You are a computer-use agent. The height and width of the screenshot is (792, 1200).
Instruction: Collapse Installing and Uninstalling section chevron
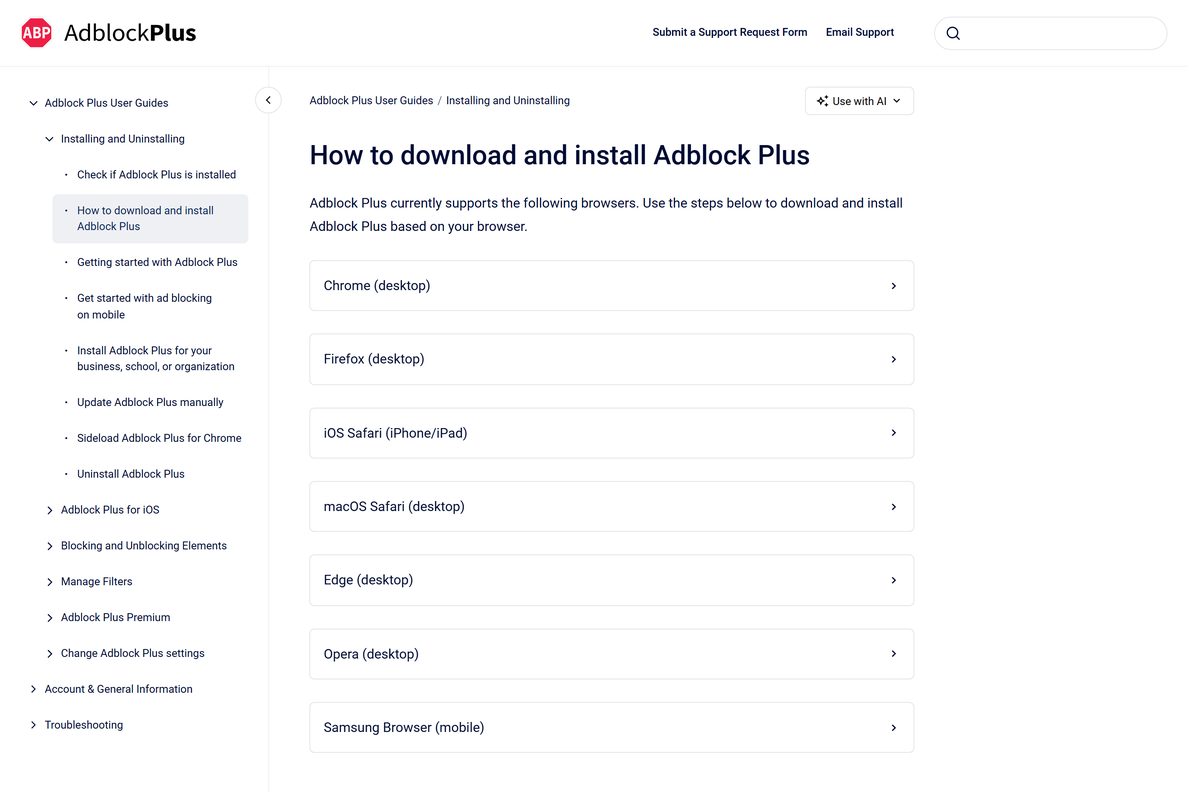(49, 139)
